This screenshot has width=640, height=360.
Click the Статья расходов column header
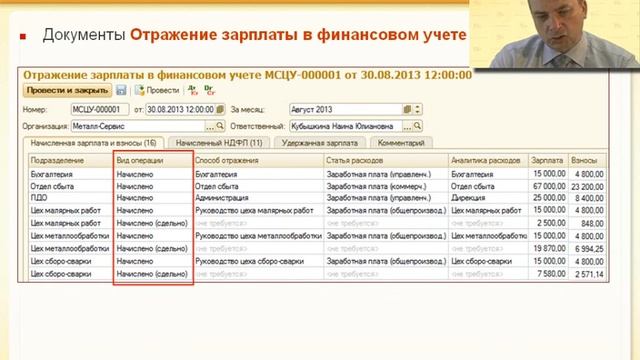pos(386,160)
